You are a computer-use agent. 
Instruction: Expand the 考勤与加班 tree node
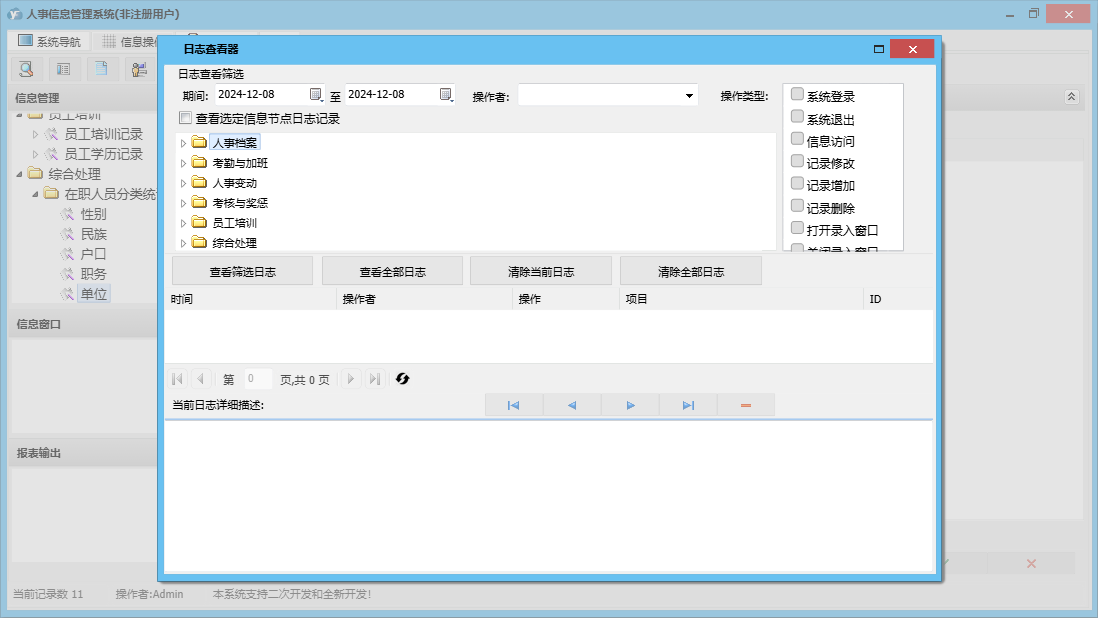coord(183,163)
